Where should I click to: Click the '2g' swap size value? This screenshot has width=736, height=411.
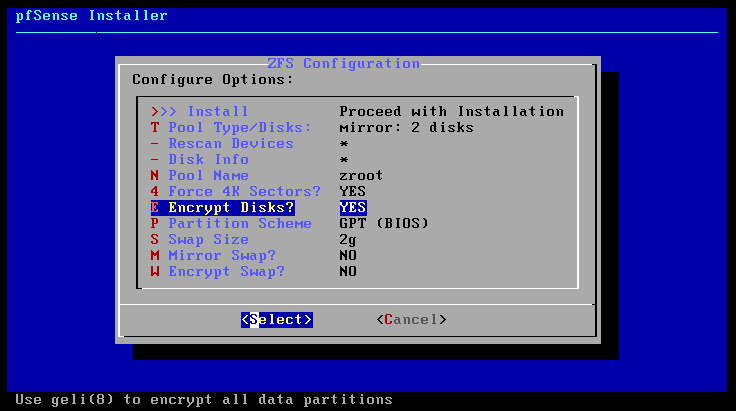pos(348,239)
